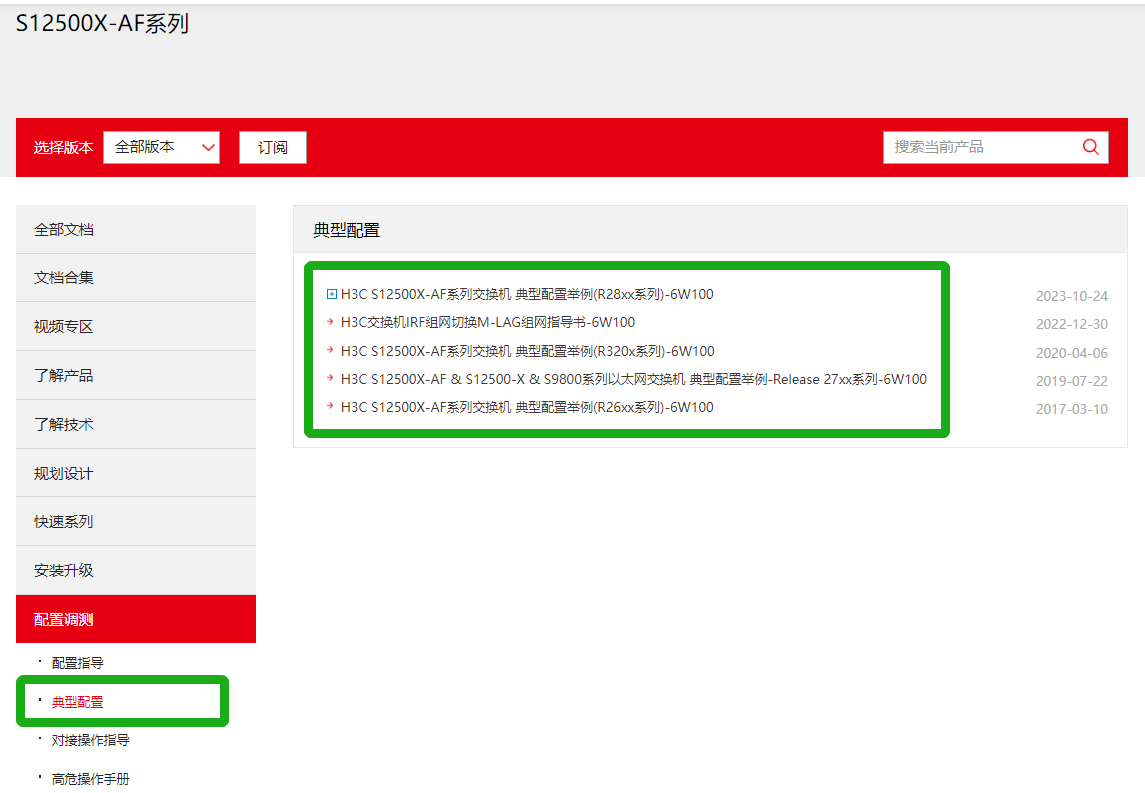Go to 视频专区 section
This screenshot has height=793, width=1145.
136,326
